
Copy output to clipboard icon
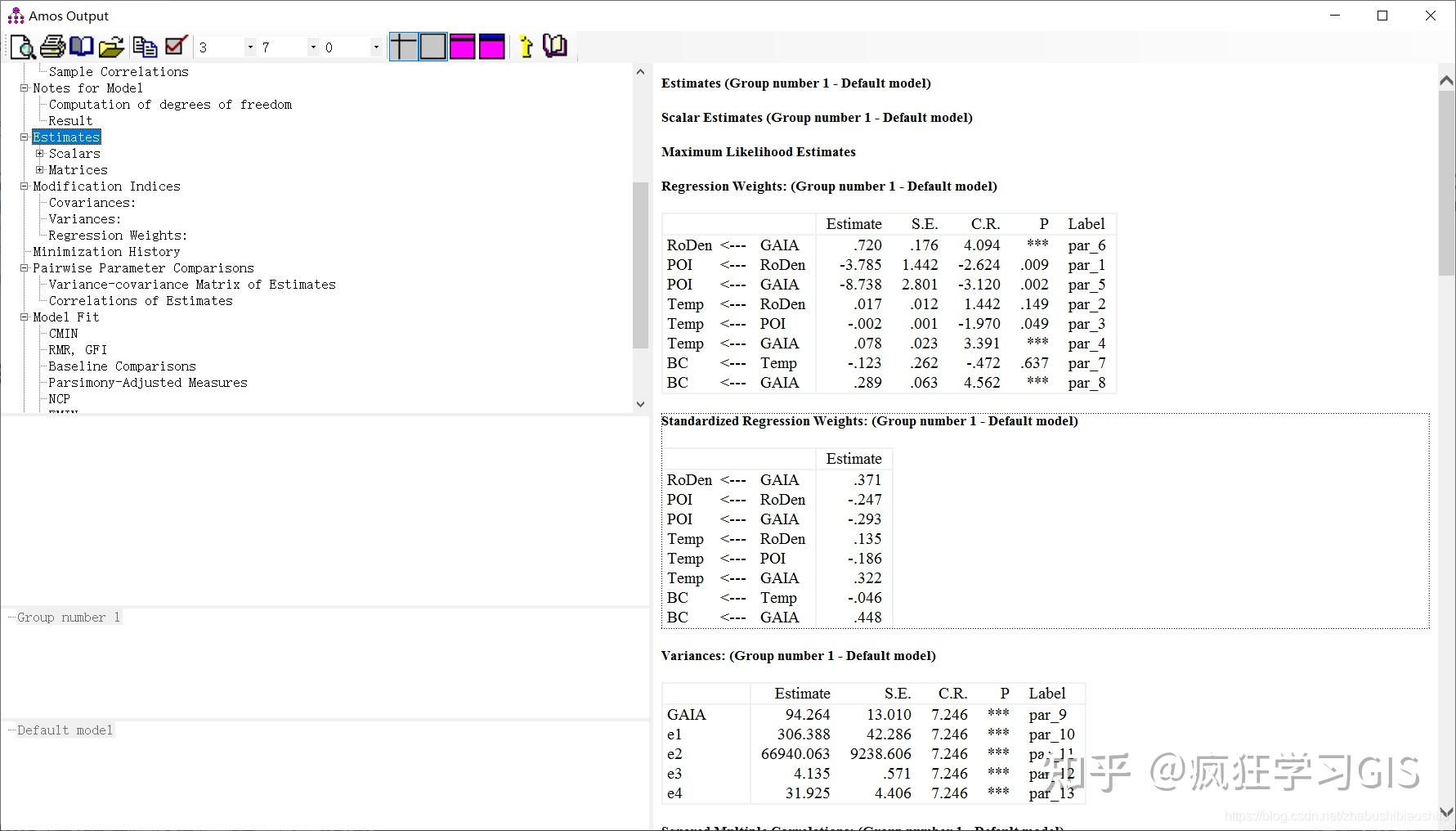[x=146, y=47]
